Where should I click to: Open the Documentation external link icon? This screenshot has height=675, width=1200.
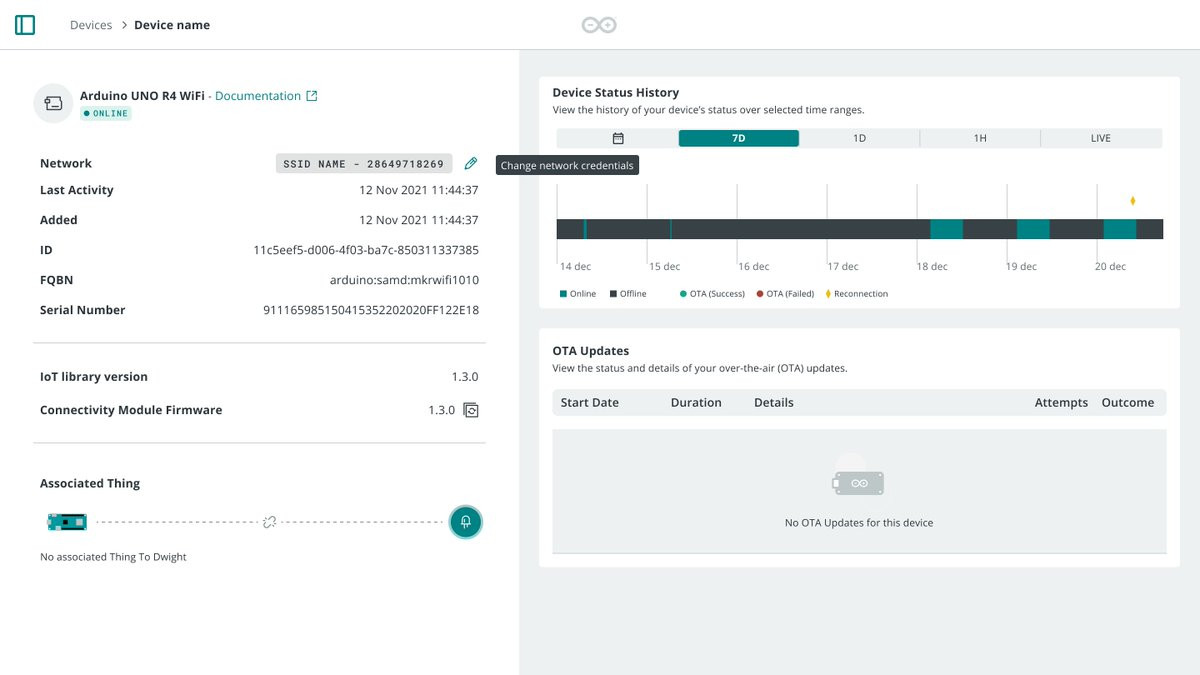[x=311, y=96]
